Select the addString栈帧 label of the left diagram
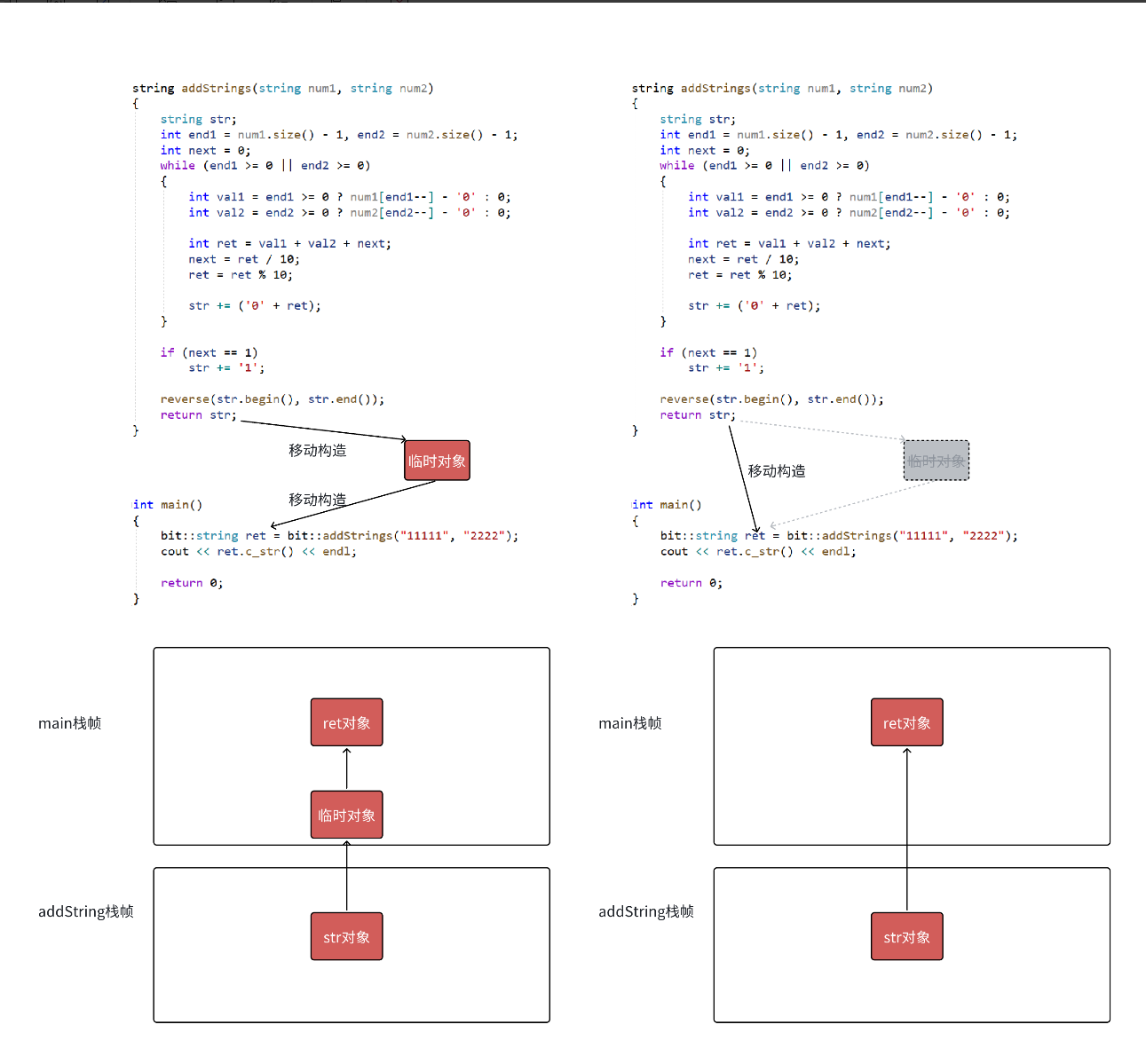Viewport: 1146px width, 1064px height. pos(86,911)
